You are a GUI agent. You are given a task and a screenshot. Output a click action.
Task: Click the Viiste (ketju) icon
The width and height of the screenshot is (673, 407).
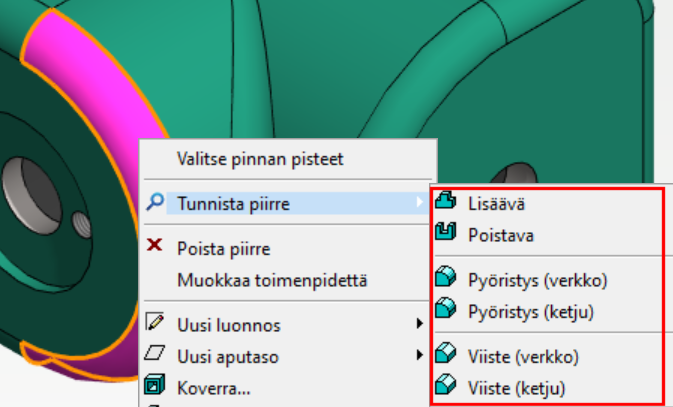tap(447, 387)
